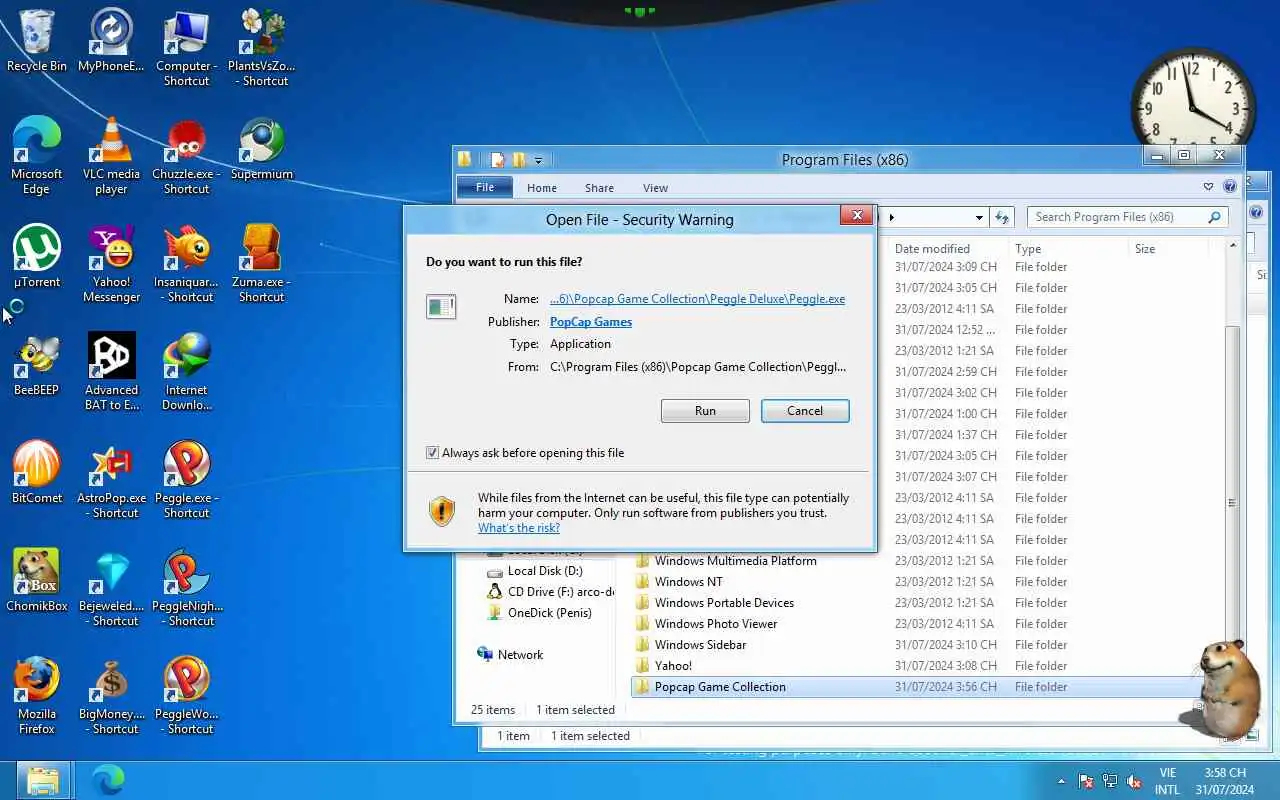This screenshot has height=800, width=1280.
Task: Select the Mozilla Firefox desktop icon
Action: coord(37,696)
